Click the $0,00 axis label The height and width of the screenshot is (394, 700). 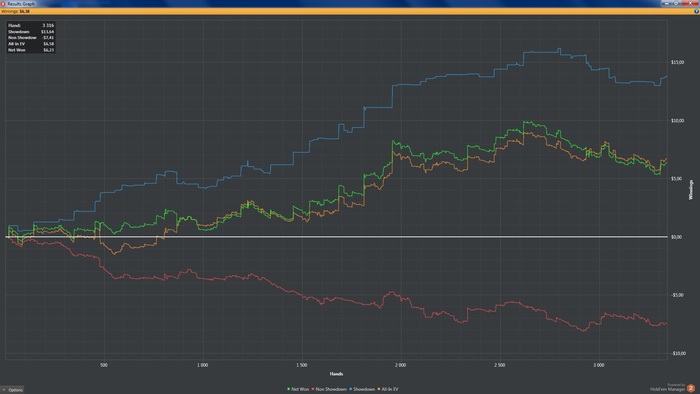click(x=676, y=237)
